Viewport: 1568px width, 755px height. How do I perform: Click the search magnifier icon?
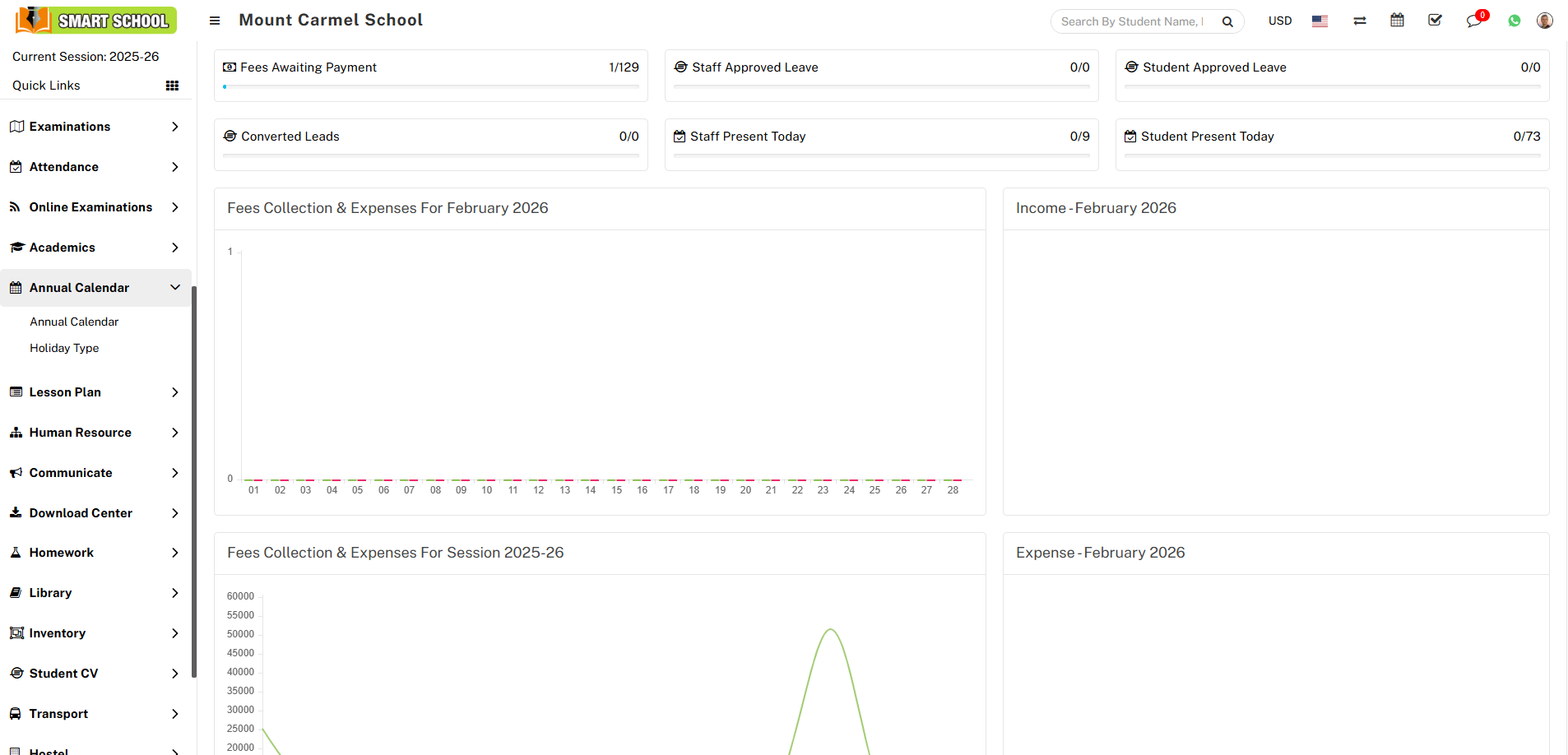point(1227,21)
